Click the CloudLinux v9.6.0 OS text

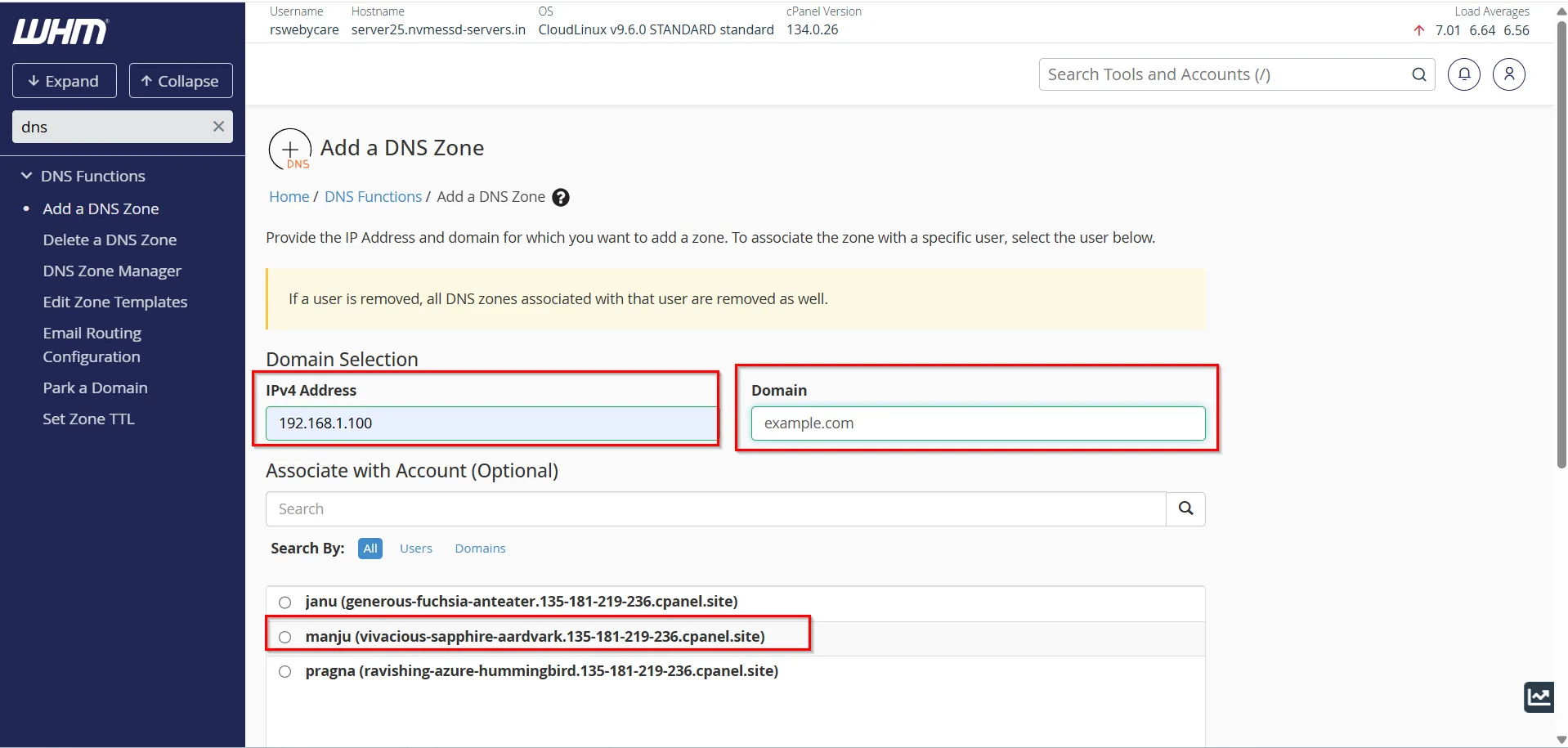[656, 30]
